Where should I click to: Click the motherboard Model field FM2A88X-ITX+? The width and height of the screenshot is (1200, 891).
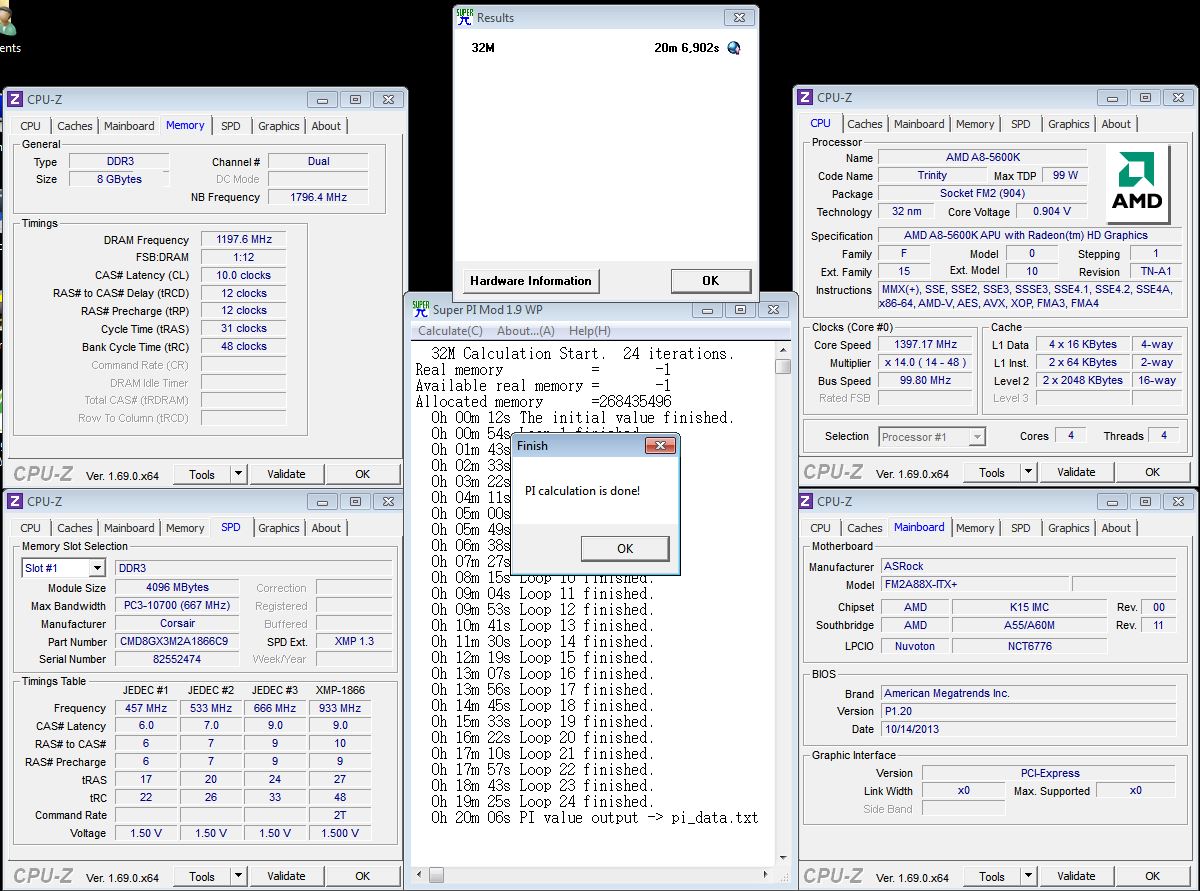(973, 585)
